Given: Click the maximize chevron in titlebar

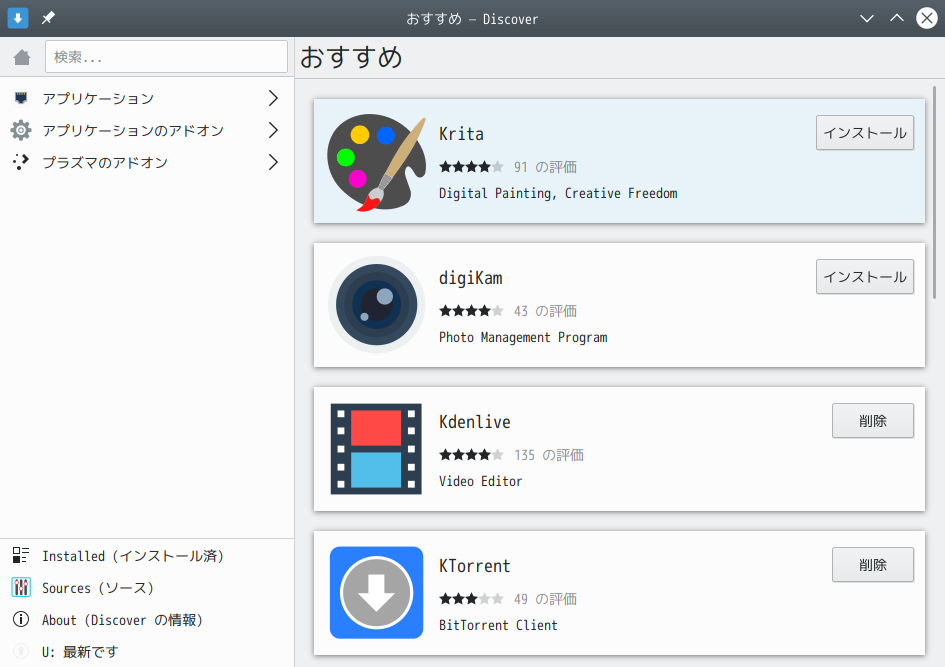Looking at the screenshot, I should (897, 18).
